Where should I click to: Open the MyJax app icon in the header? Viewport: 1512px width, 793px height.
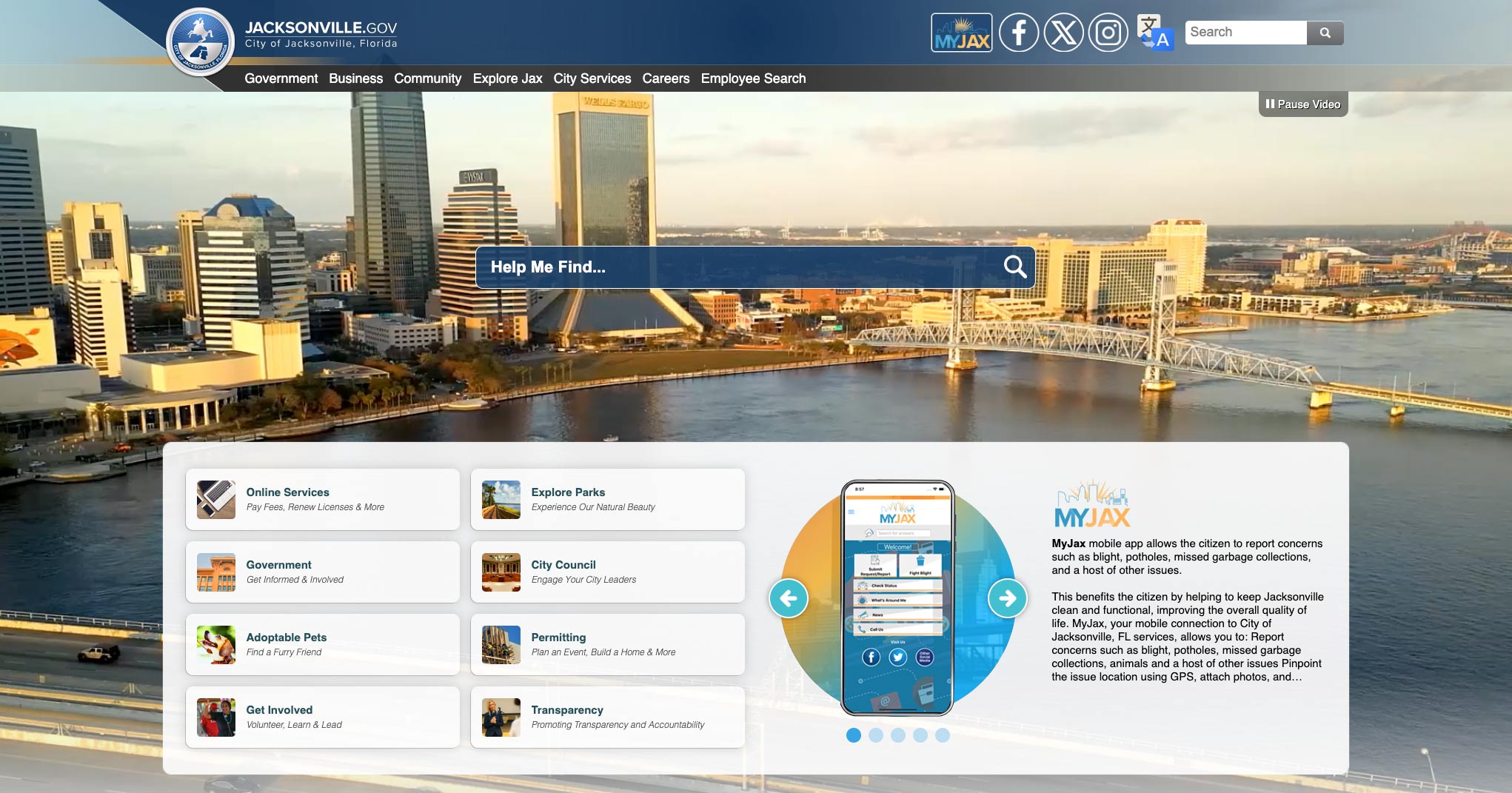point(961,33)
